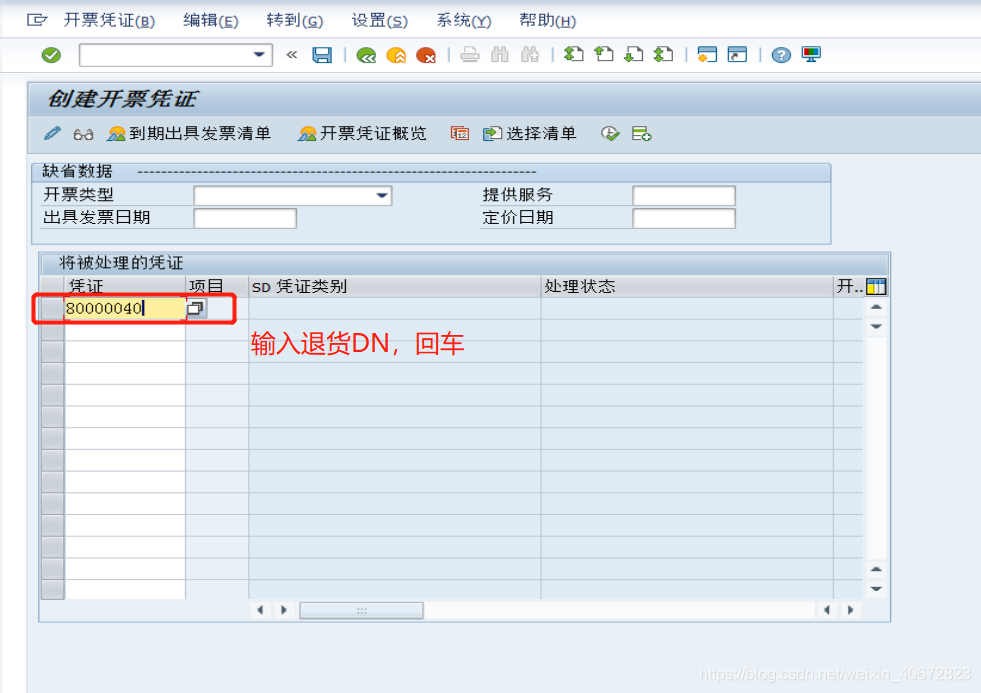Click horizontal scrollbar thumb below table
Image resolution: width=981 pixels, height=693 pixels.
pos(361,610)
